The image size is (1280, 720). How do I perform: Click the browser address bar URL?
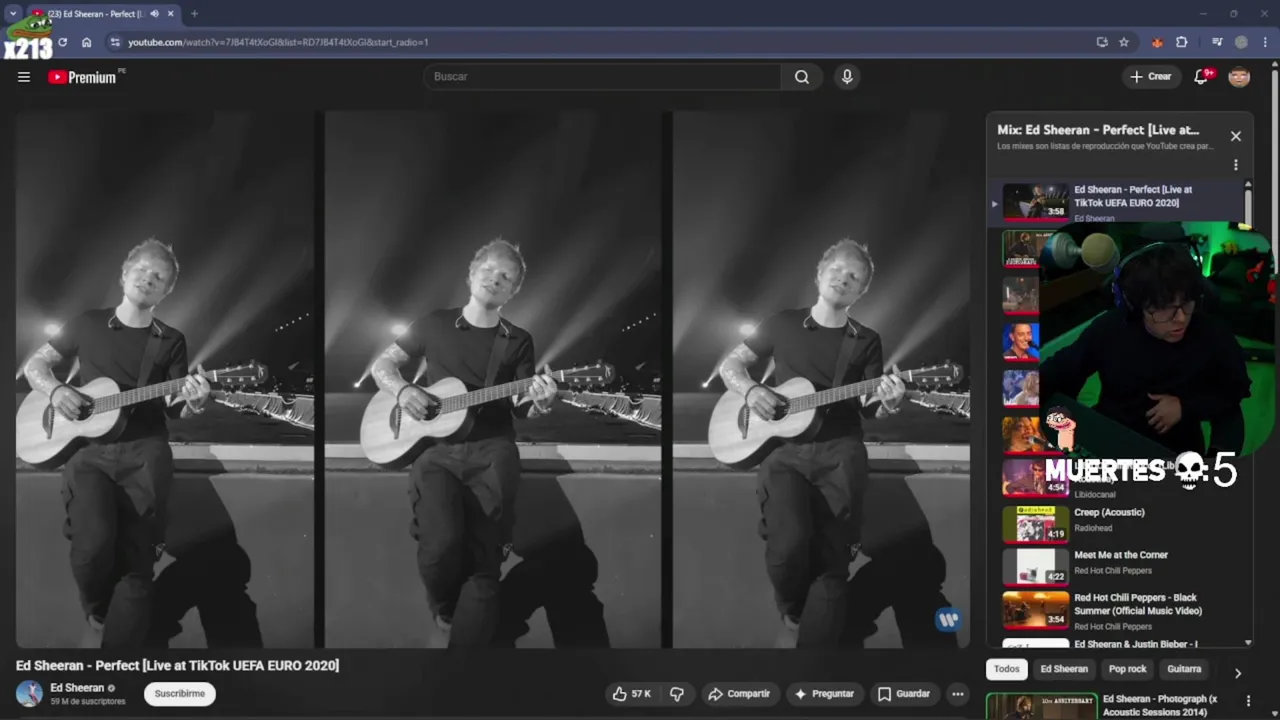point(278,42)
